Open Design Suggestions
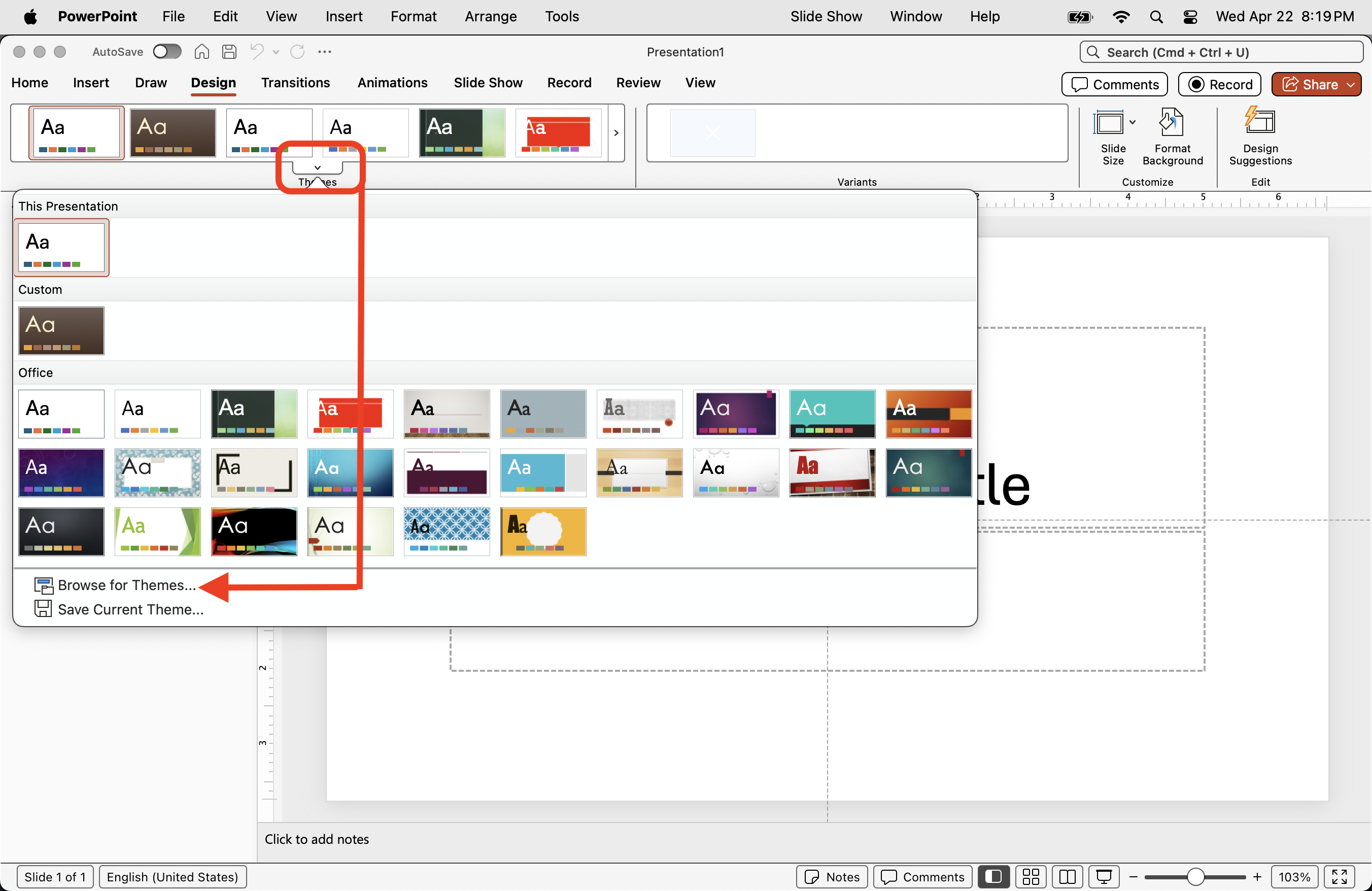The image size is (1372, 891). 1260,137
